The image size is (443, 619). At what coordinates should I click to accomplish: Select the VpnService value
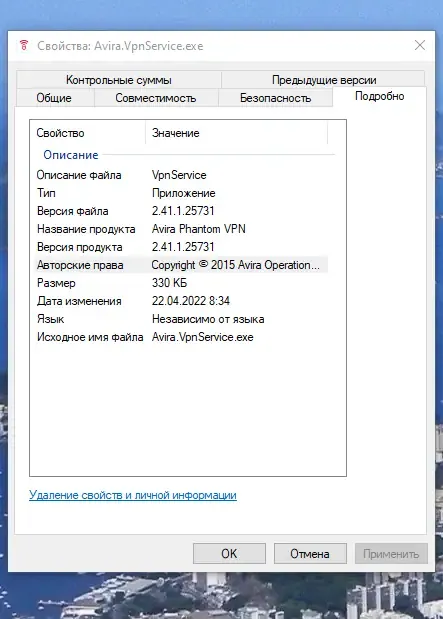179,175
